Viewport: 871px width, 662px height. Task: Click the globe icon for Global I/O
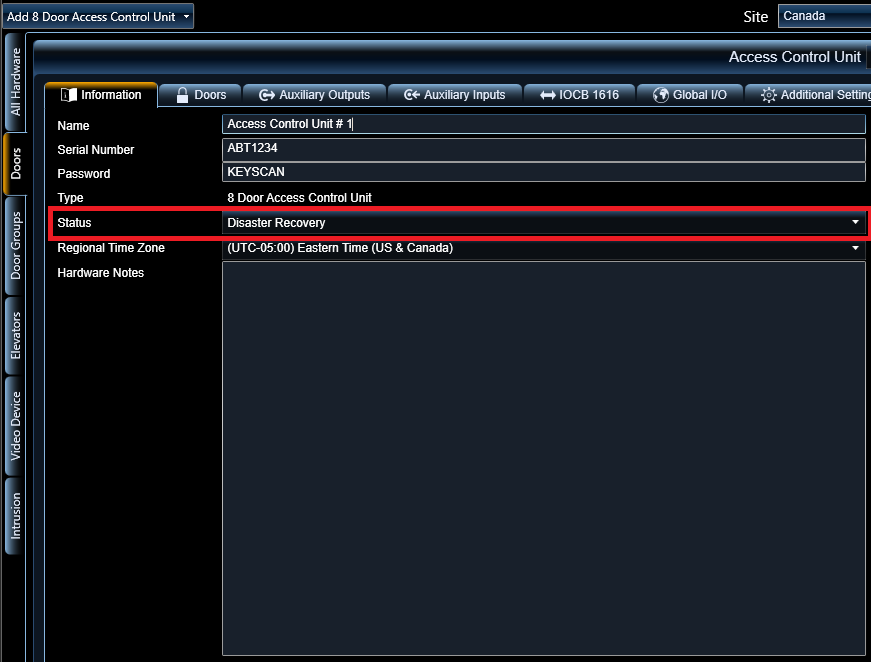pyautogui.click(x=660, y=95)
